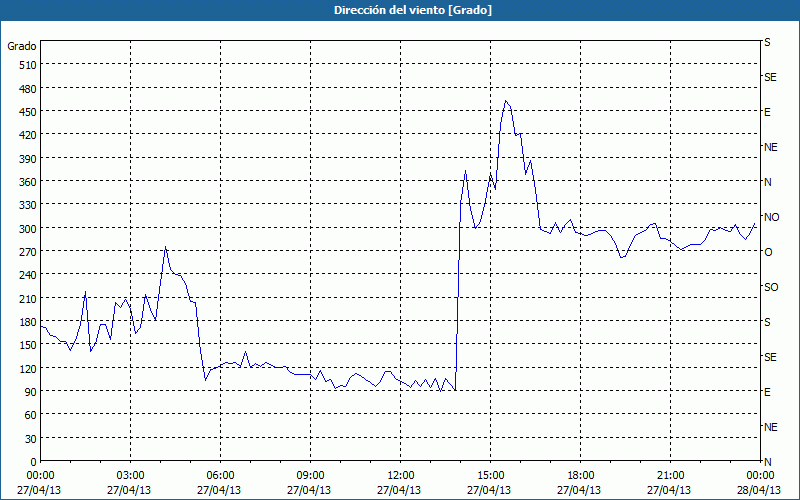Select compass label 'N' on the 360 gridline
This screenshot has height=500, width=800.
[x=767, y=182]
